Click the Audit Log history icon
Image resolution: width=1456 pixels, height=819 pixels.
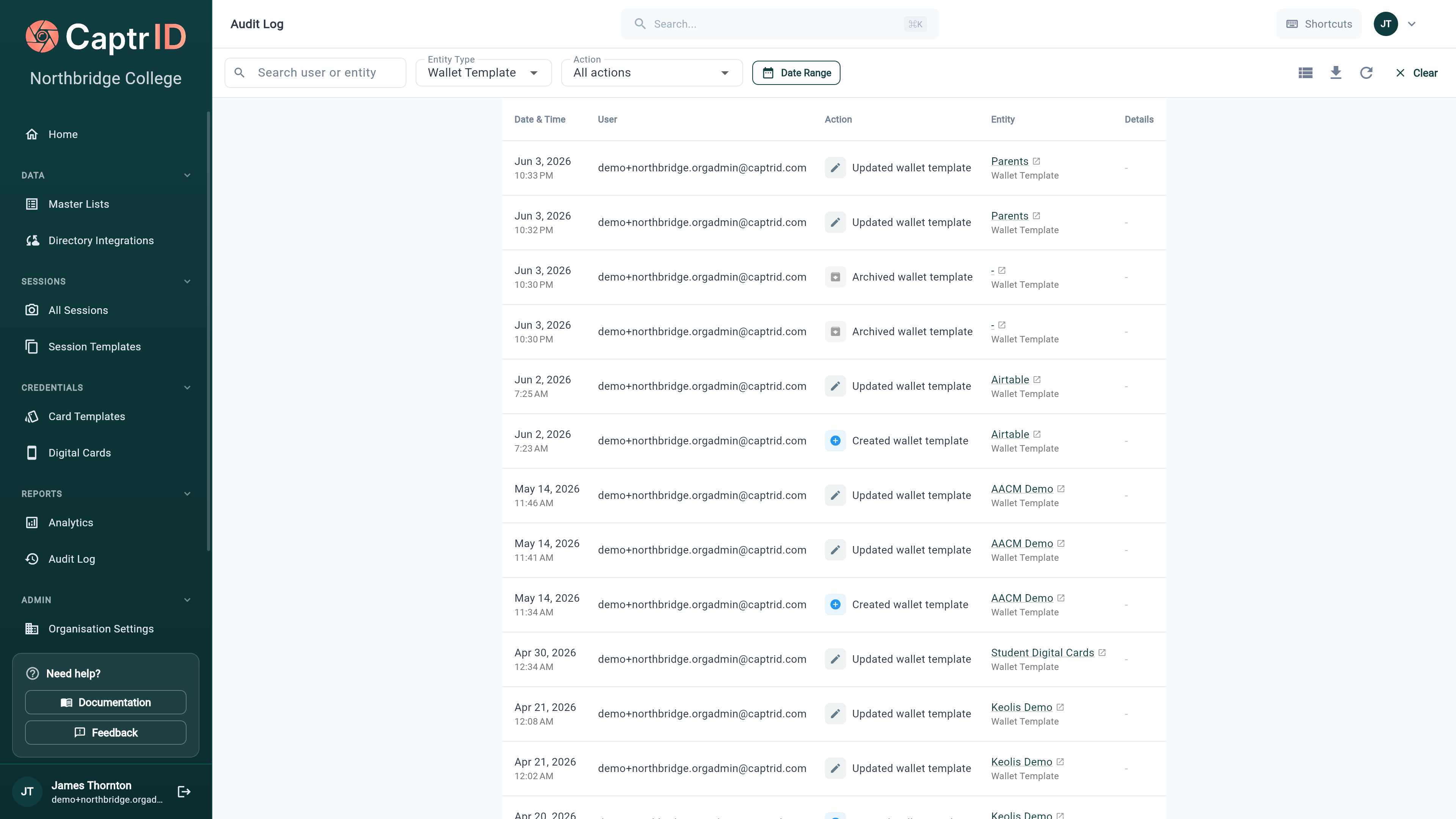point(31,559)
